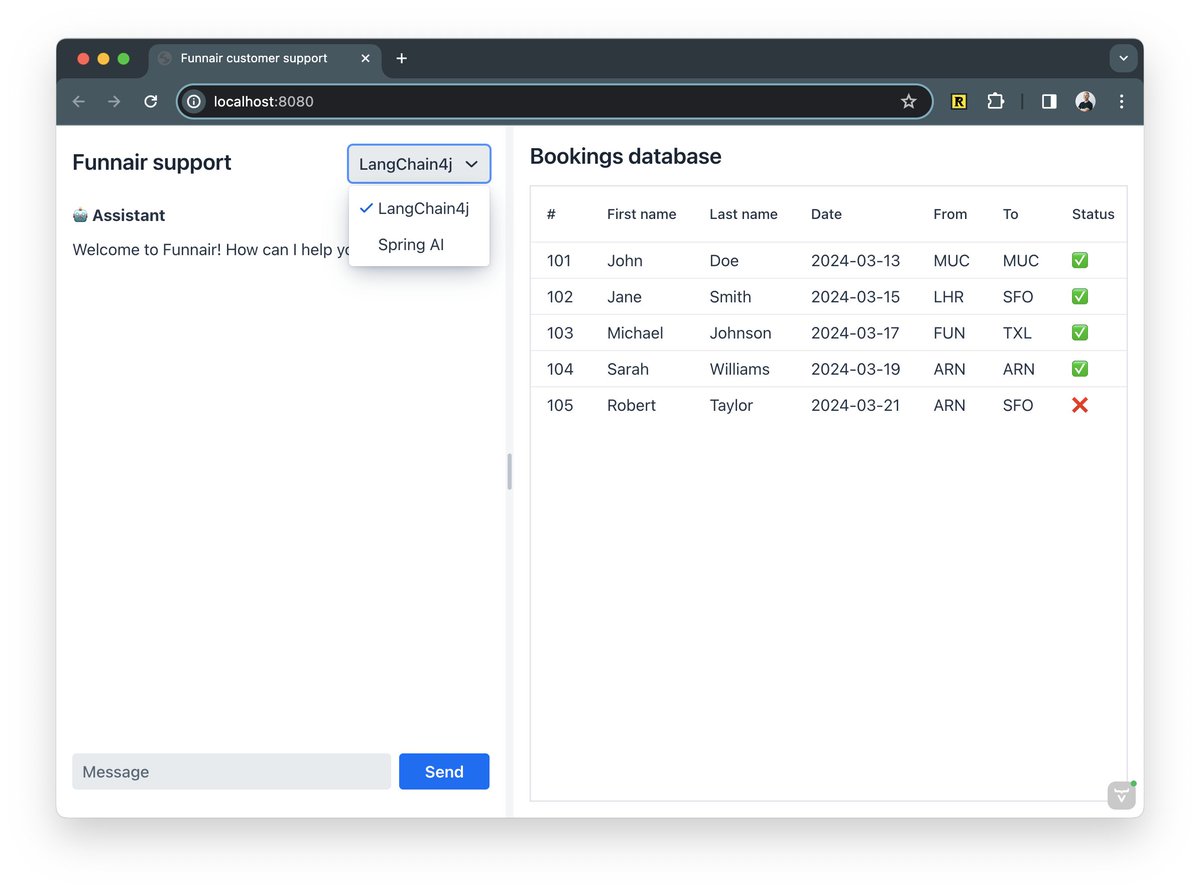Click date 2024-03-19

click(855, 368)
